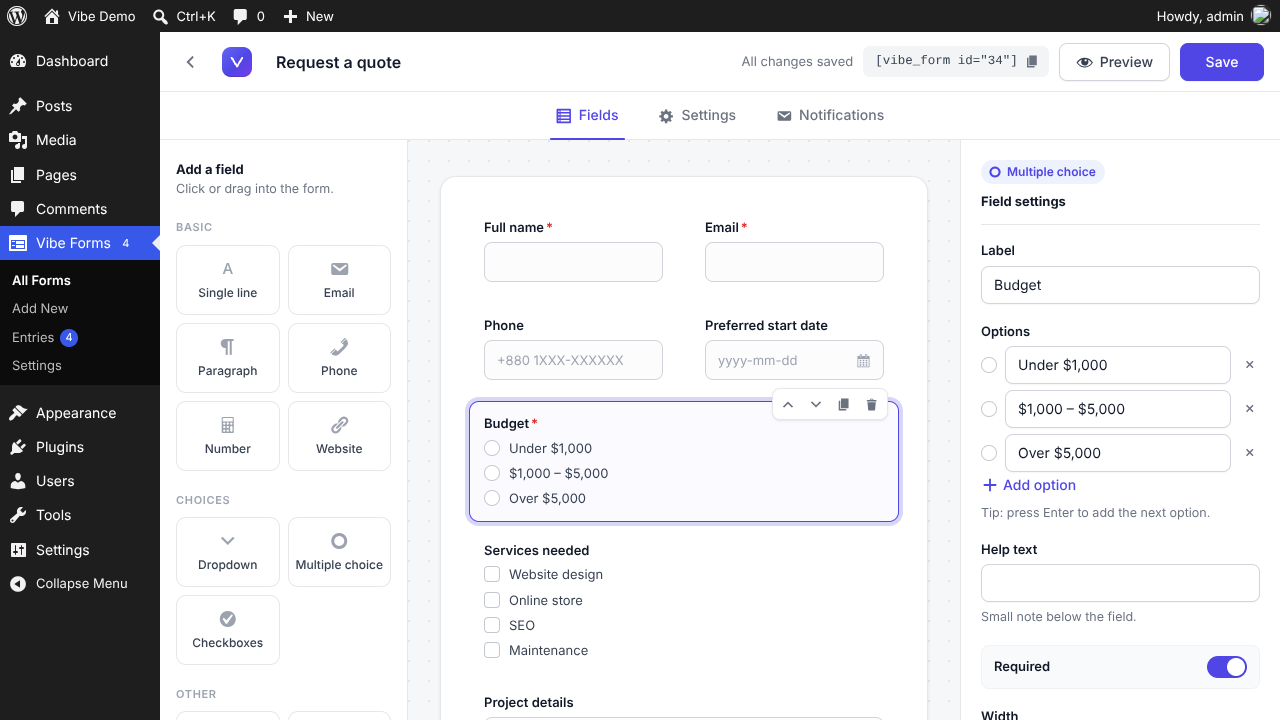The width and height of the screenshot is (1280, 720).
Task: Click the Preview button
Action: tap(1114, 62)
